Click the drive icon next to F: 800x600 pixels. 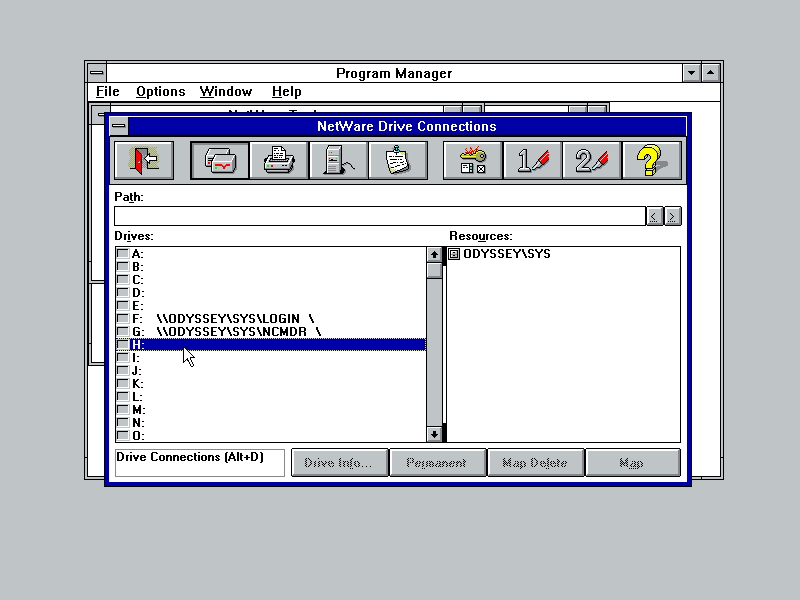click(122, 318)
